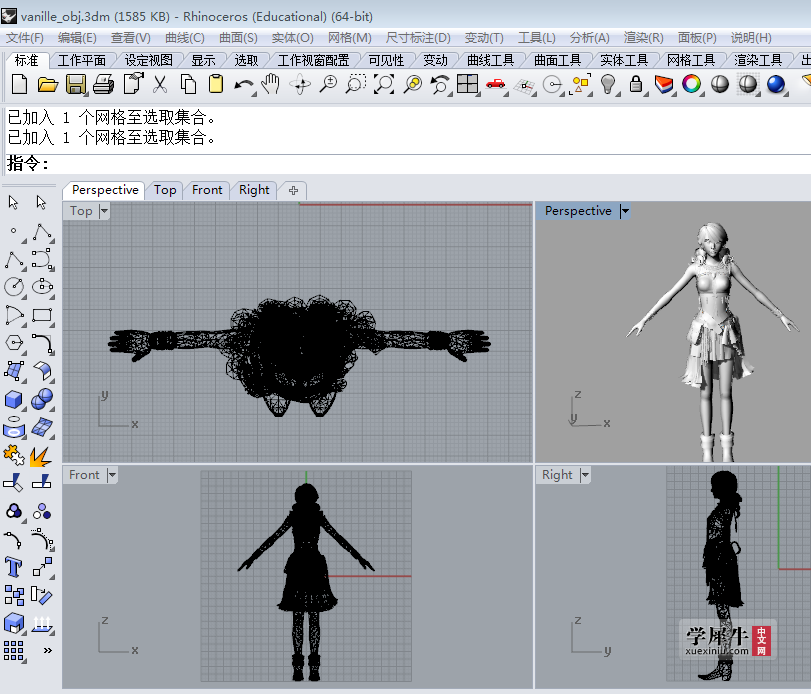Click the Explode icon
The height and width of the screenshot is (694, 811).
pyautogui.click(x=41, y=457)
